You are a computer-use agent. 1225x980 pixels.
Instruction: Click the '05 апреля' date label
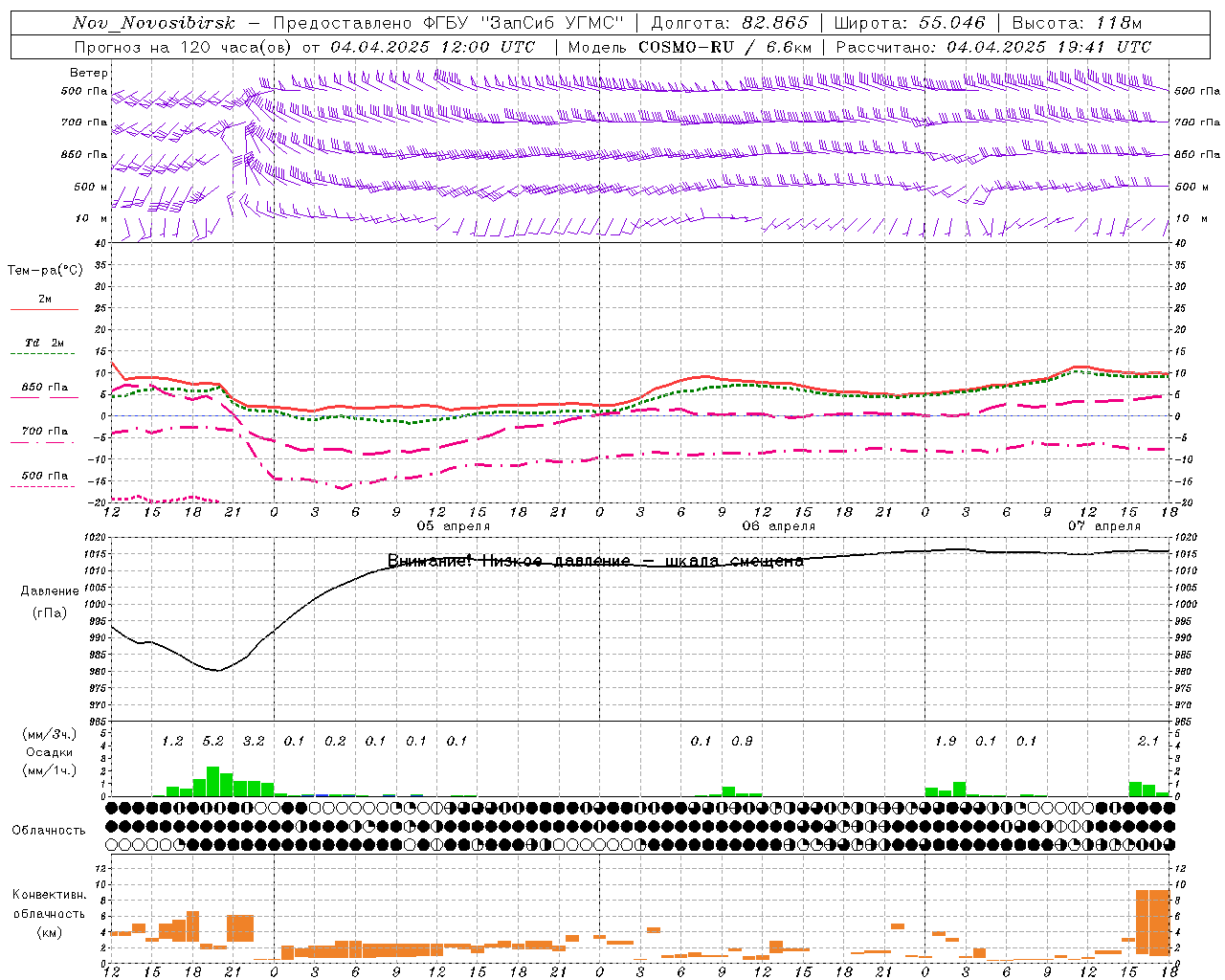point(454,526)
